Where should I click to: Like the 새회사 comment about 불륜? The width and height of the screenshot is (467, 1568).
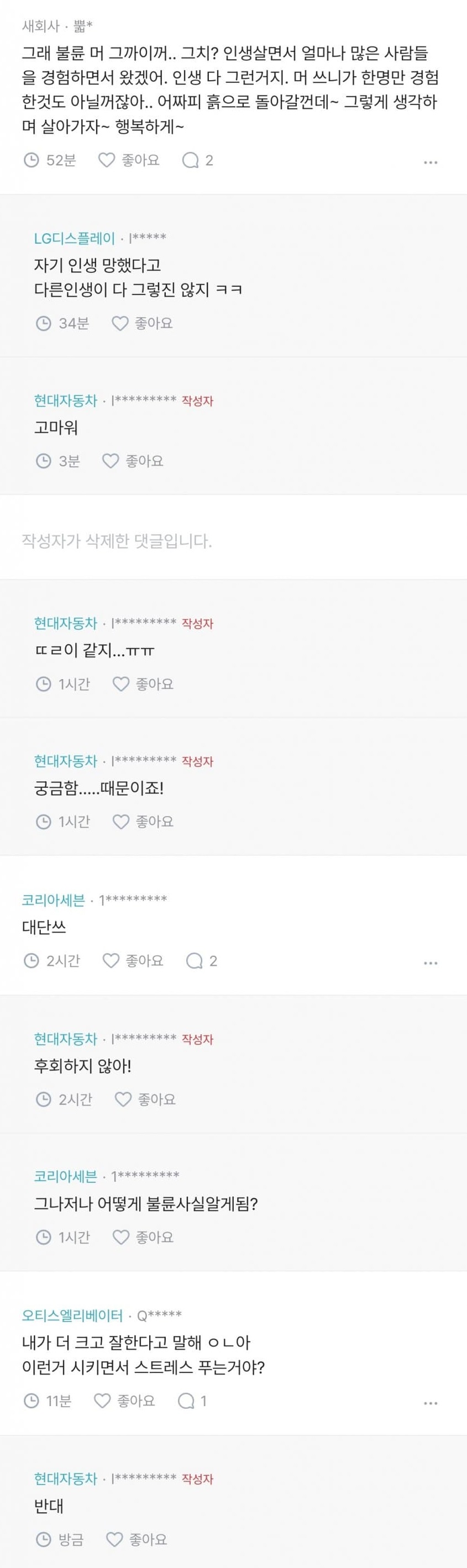coord(128,160)
